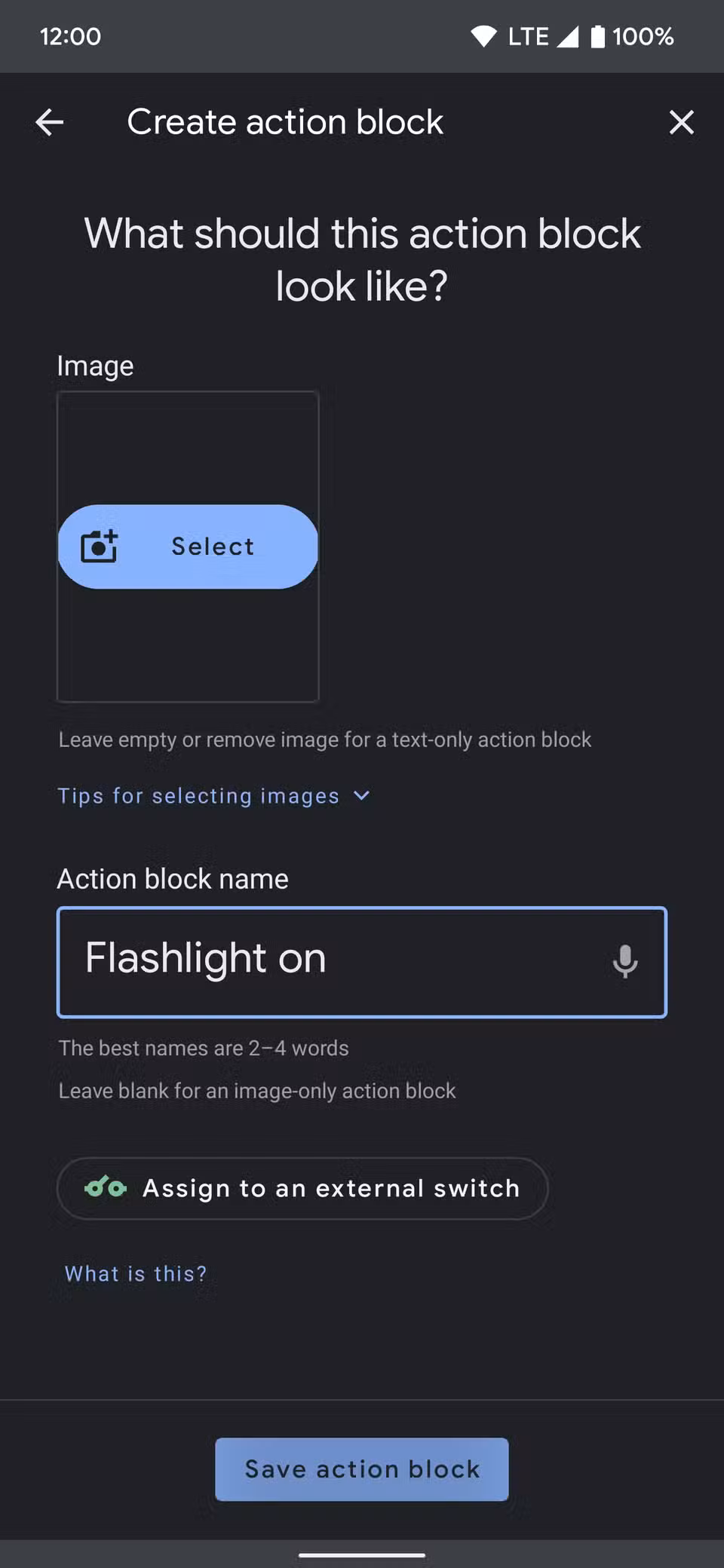Tap the microphone icon in the name field
The width and height of the screenshot is (724, 1568).
pos(626,962)
